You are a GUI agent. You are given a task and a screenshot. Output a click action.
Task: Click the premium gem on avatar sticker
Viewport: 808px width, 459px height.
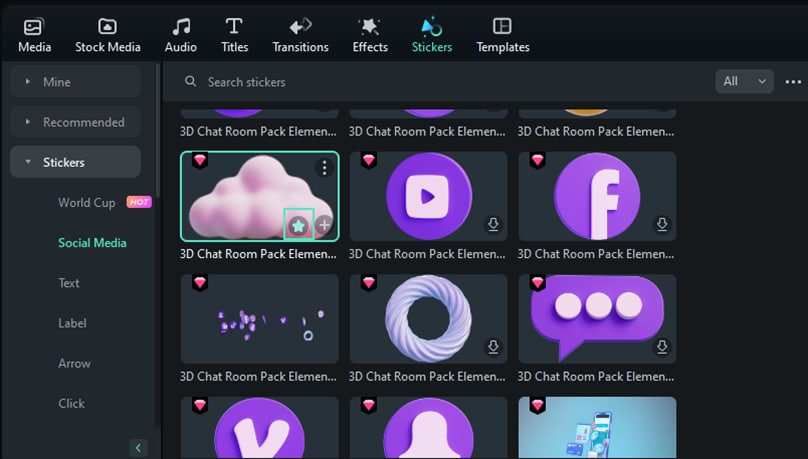tap(368, 405)
